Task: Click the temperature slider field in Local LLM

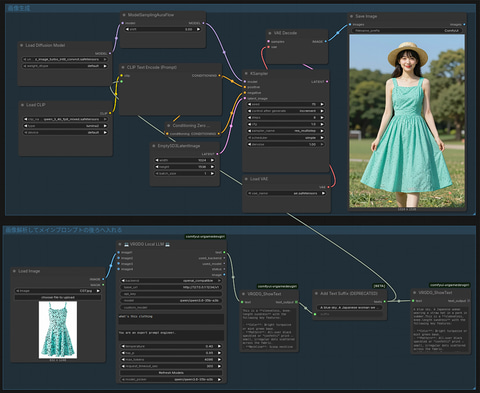Action: [171, 346]
